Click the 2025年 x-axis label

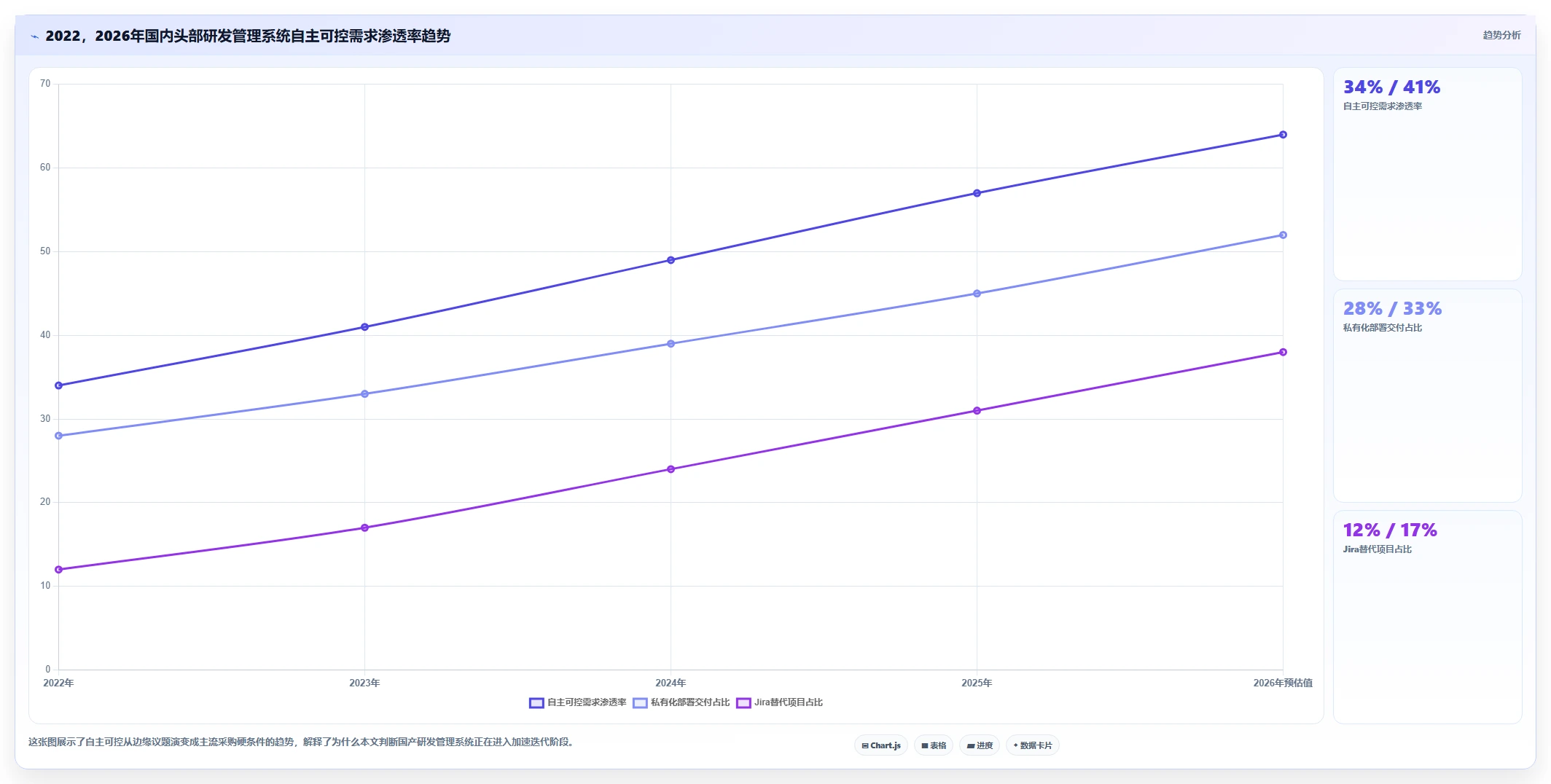(977, 683)
